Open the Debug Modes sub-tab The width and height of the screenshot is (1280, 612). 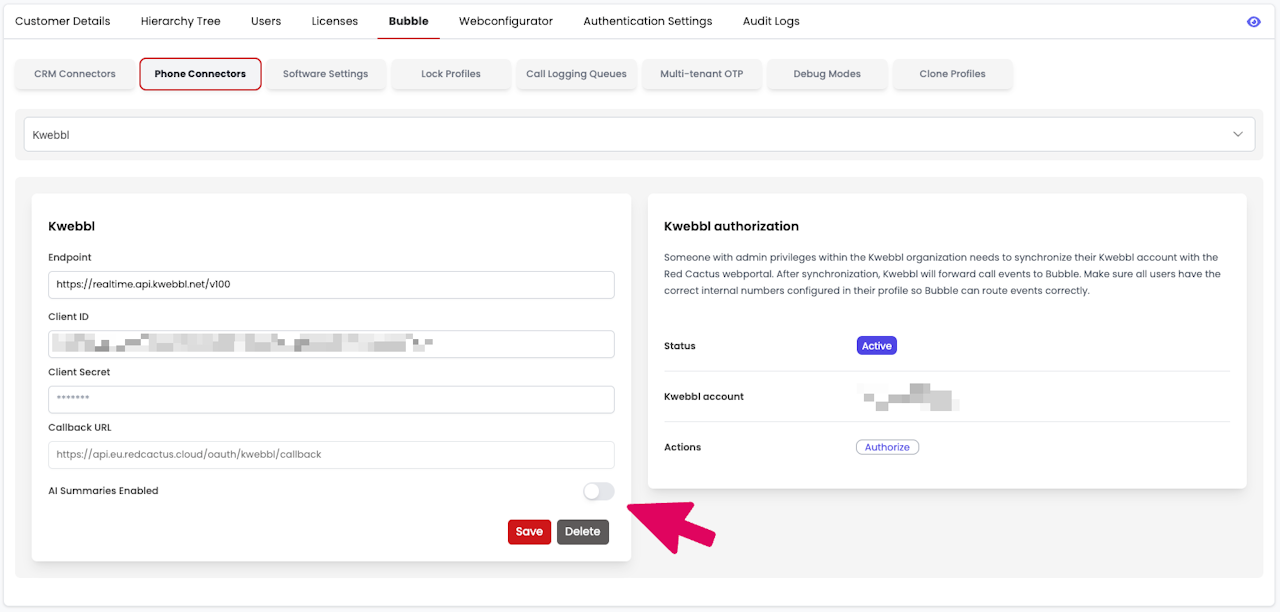[827, 74]
